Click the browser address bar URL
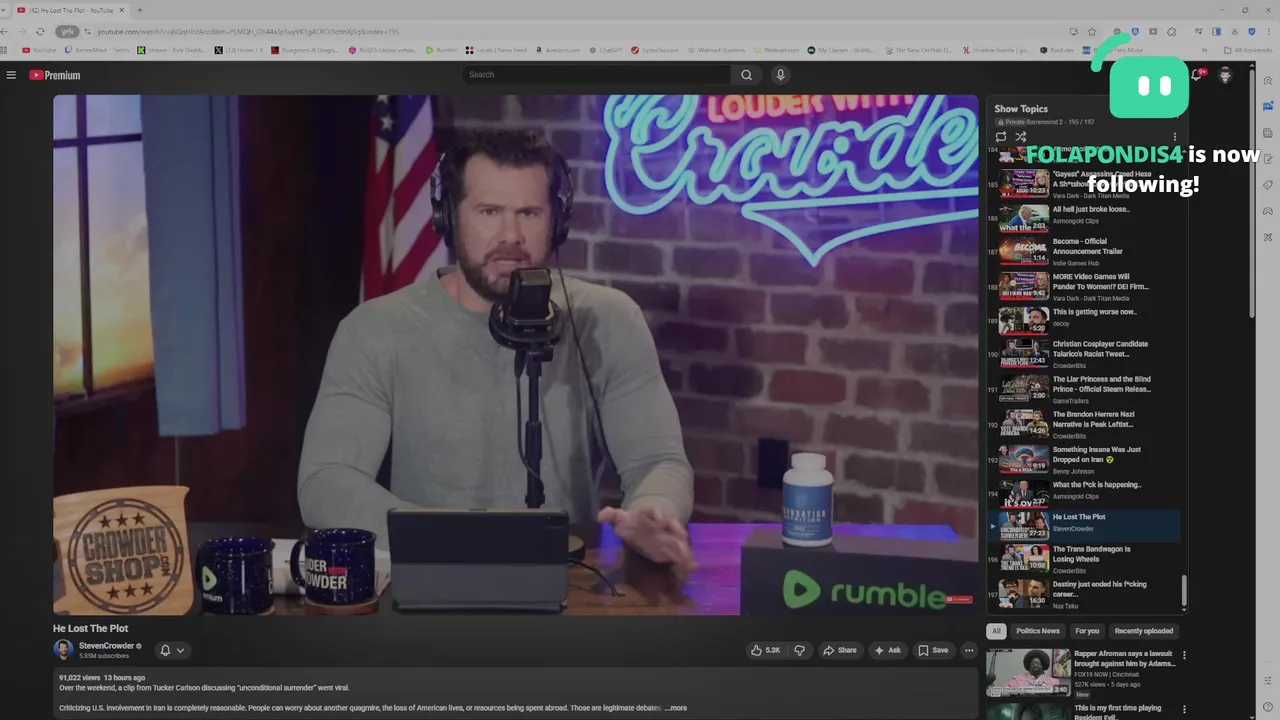The height and width of the screenshot is (720, 1280). 247,32
